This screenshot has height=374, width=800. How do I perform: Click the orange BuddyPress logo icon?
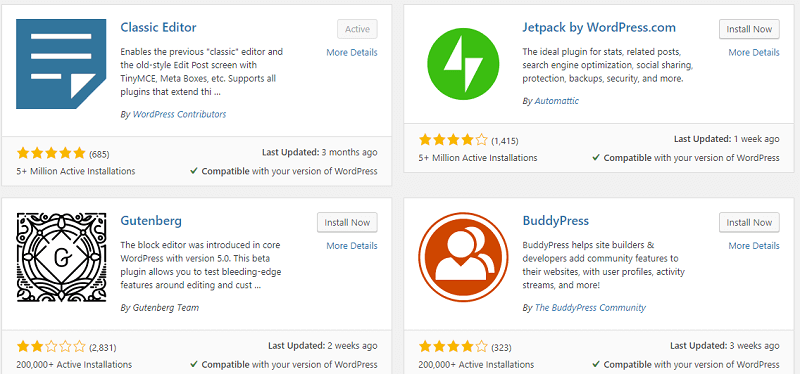pyautogui.click(x=463, y=257)
